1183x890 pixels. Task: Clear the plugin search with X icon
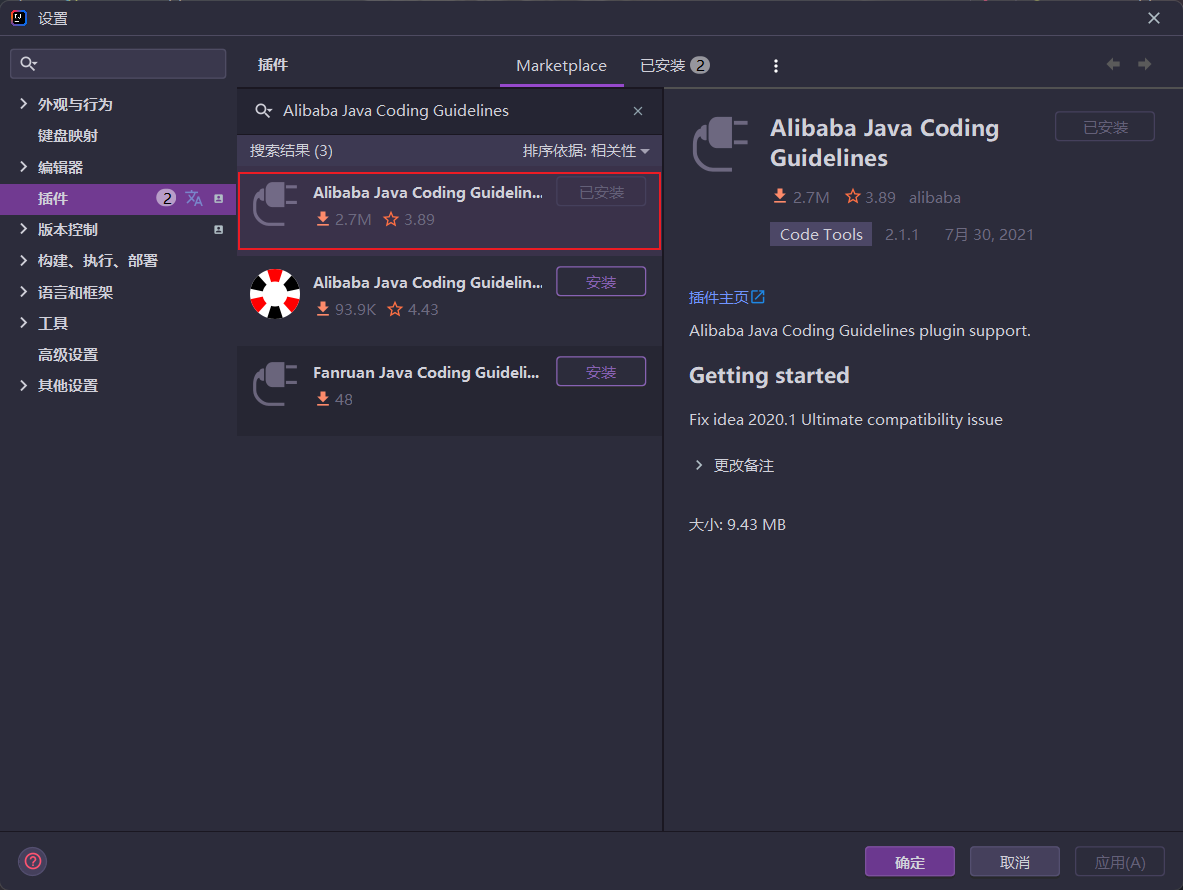[638, 111]
